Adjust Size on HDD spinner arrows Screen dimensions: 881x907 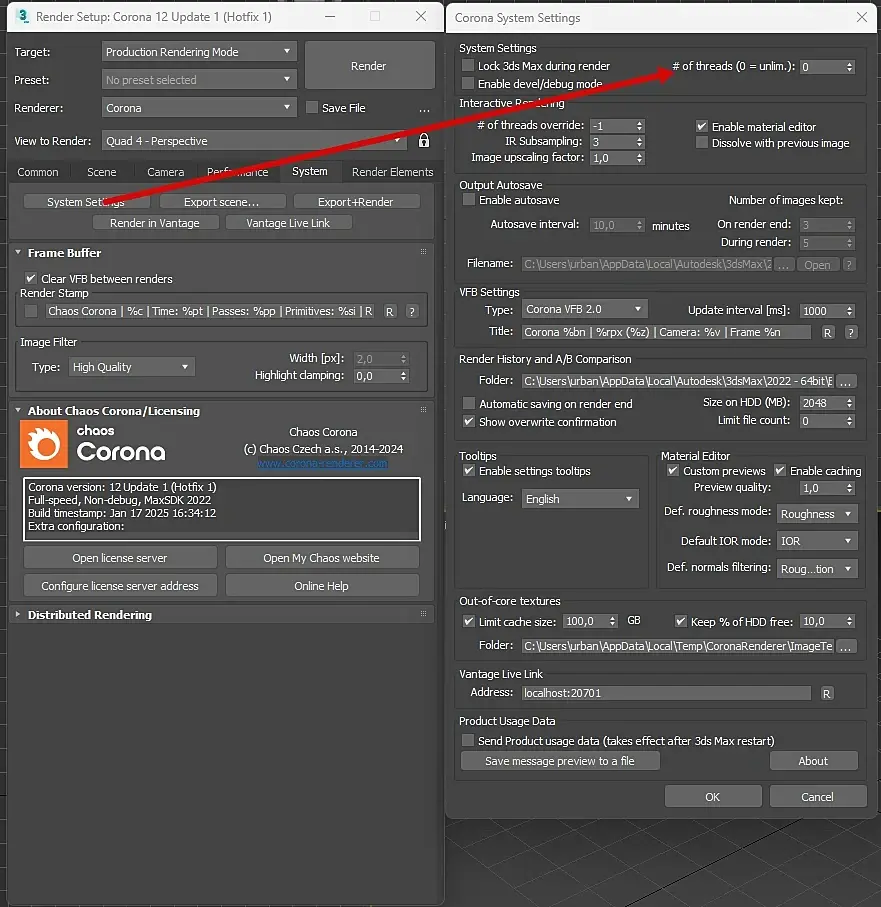(849, 403)
